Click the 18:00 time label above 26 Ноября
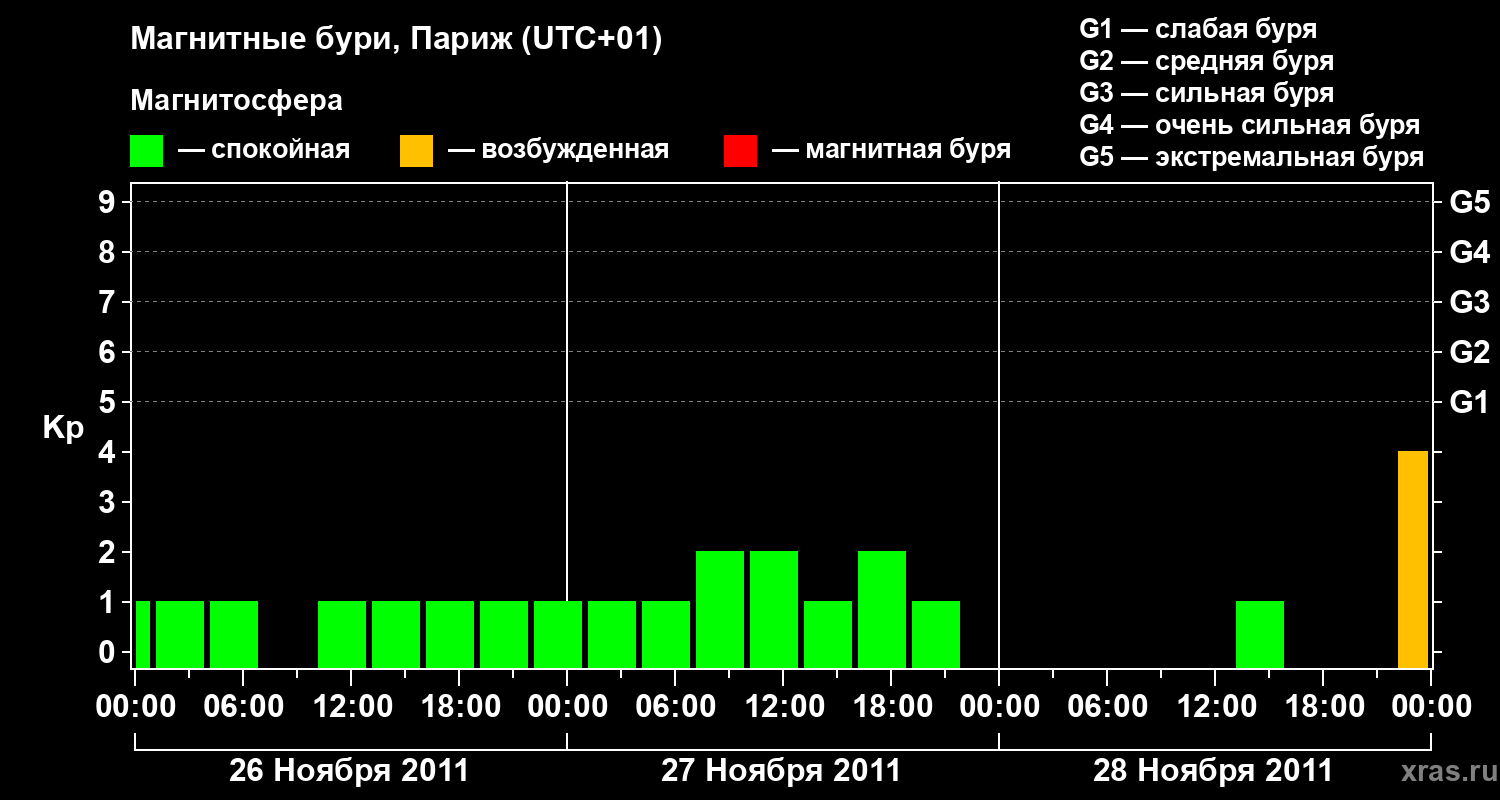The width and height of the screenshot is (1500, 800). point(459,706)
